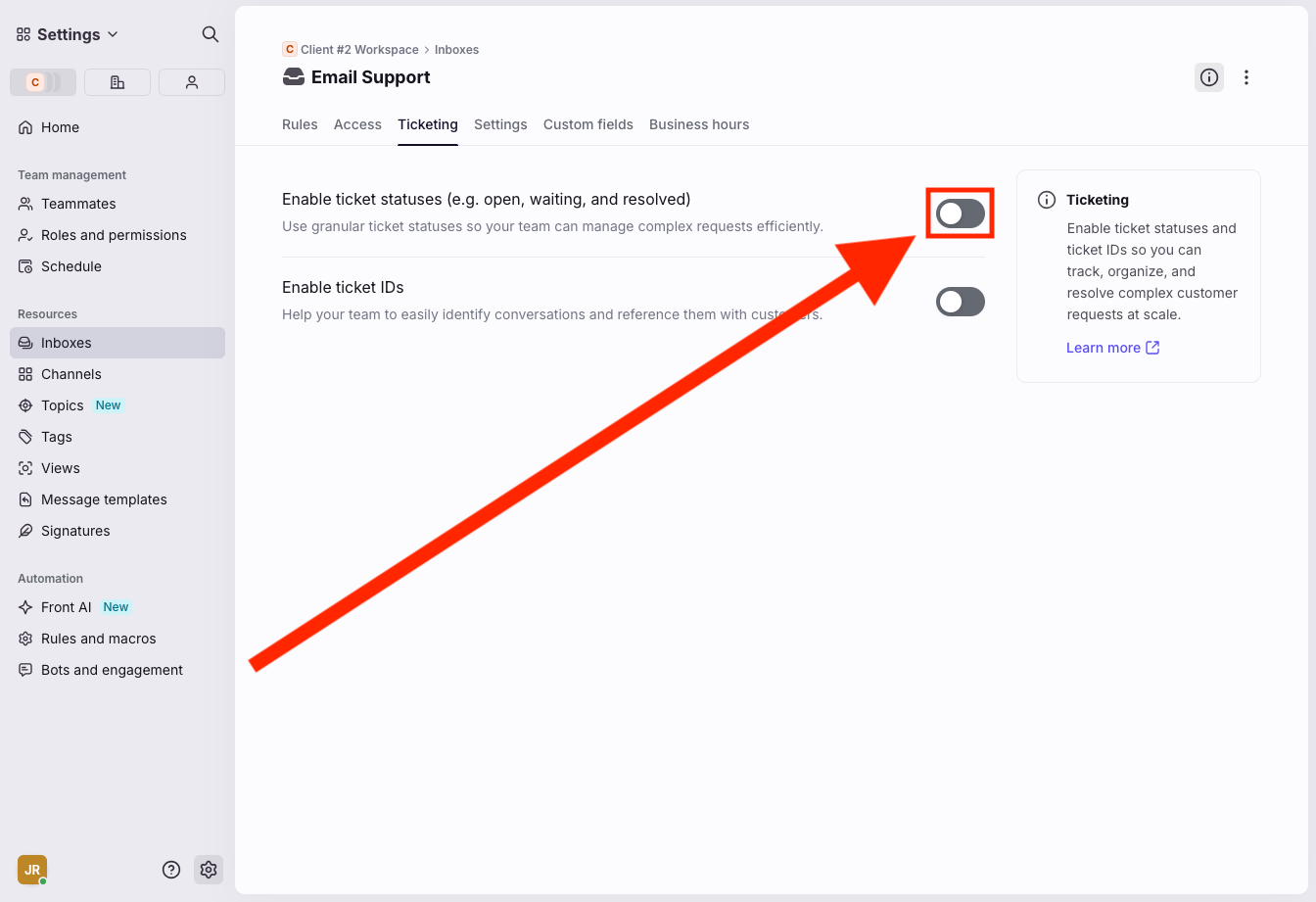Go to Client #2 Workspace breadcrumb

[358, 50]
